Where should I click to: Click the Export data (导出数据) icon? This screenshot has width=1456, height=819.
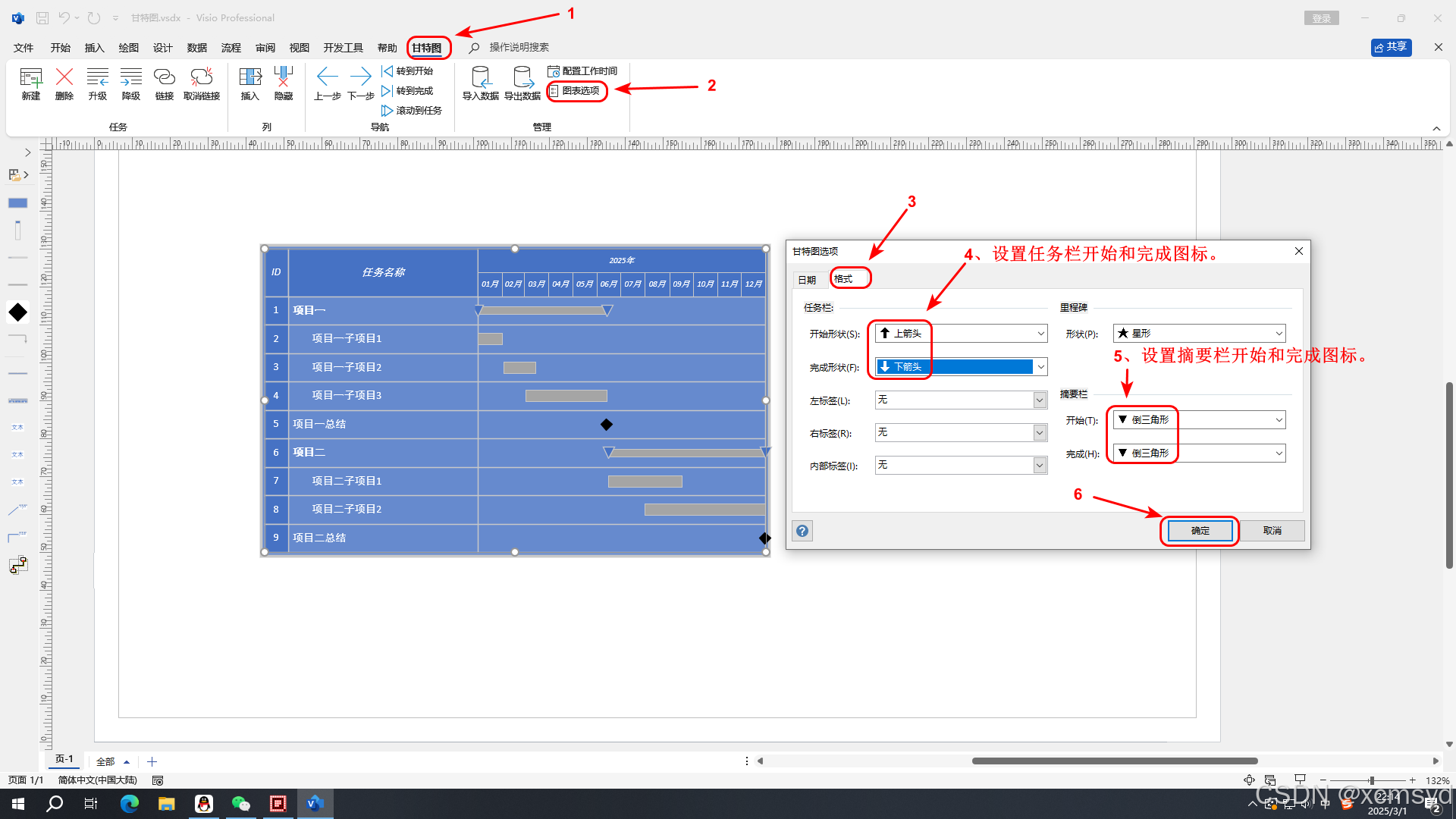[522, 77]
